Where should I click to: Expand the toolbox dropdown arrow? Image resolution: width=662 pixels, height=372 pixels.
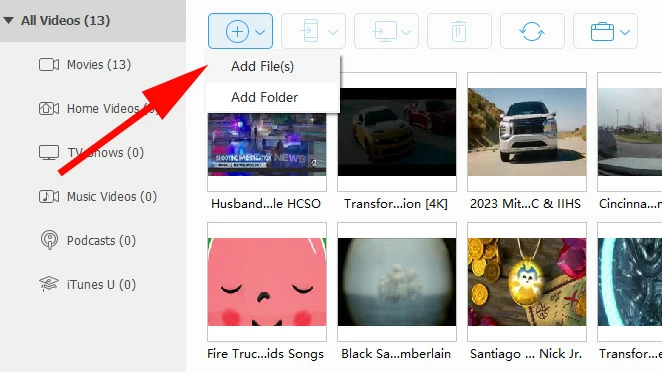coord(625,32)
